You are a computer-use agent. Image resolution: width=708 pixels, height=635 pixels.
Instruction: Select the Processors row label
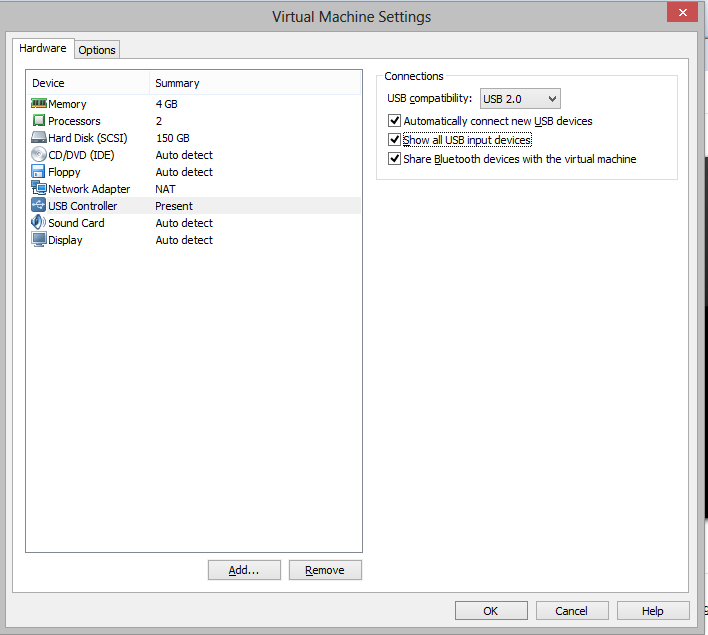click(x=75, y=121)
